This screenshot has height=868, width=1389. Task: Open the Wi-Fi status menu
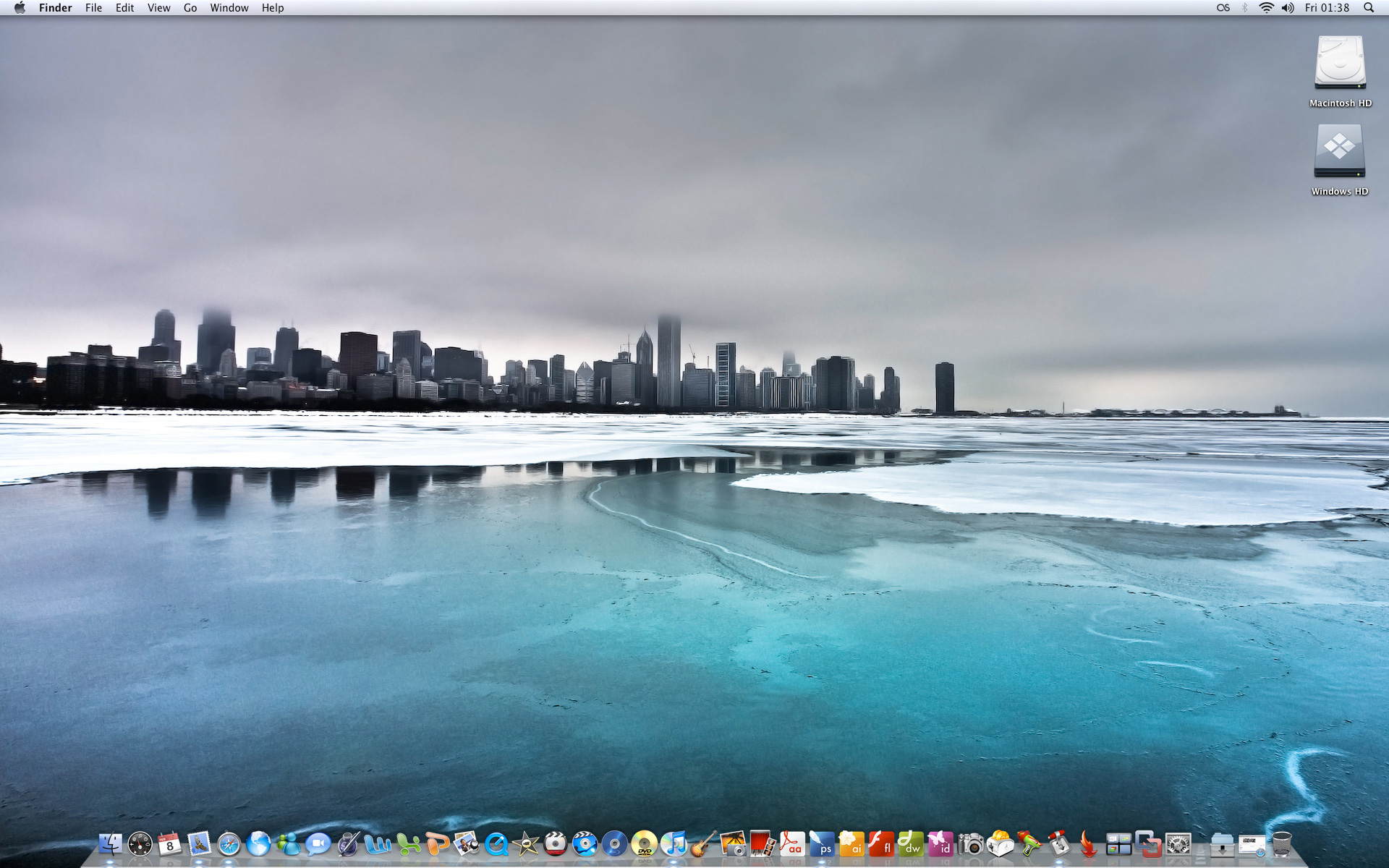click(1266, 8)
